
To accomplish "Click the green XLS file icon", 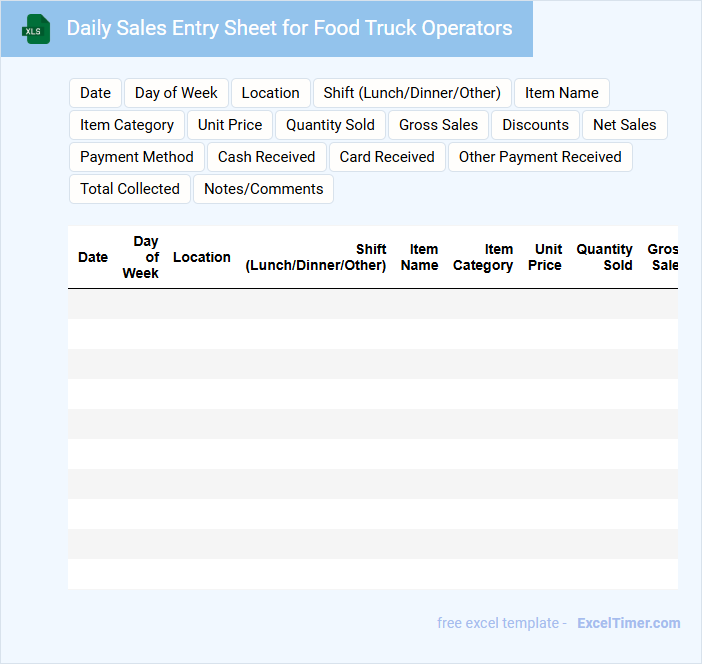I will [36, 29].
